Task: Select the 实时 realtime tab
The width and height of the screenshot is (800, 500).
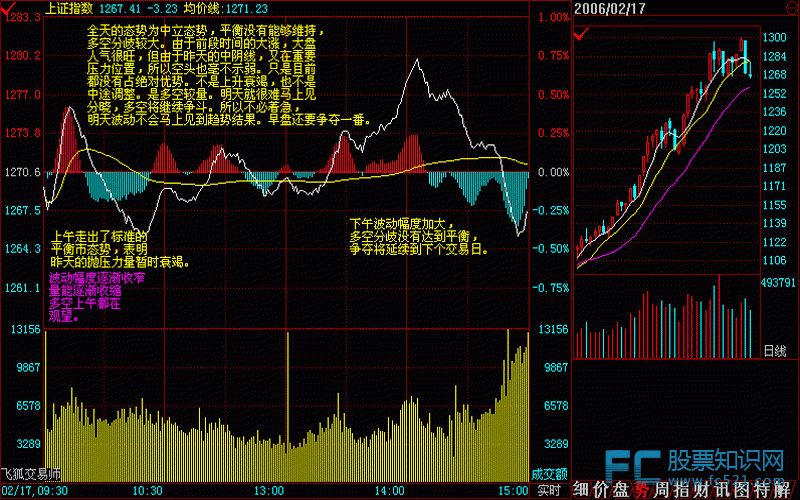Action: [549, 491]
